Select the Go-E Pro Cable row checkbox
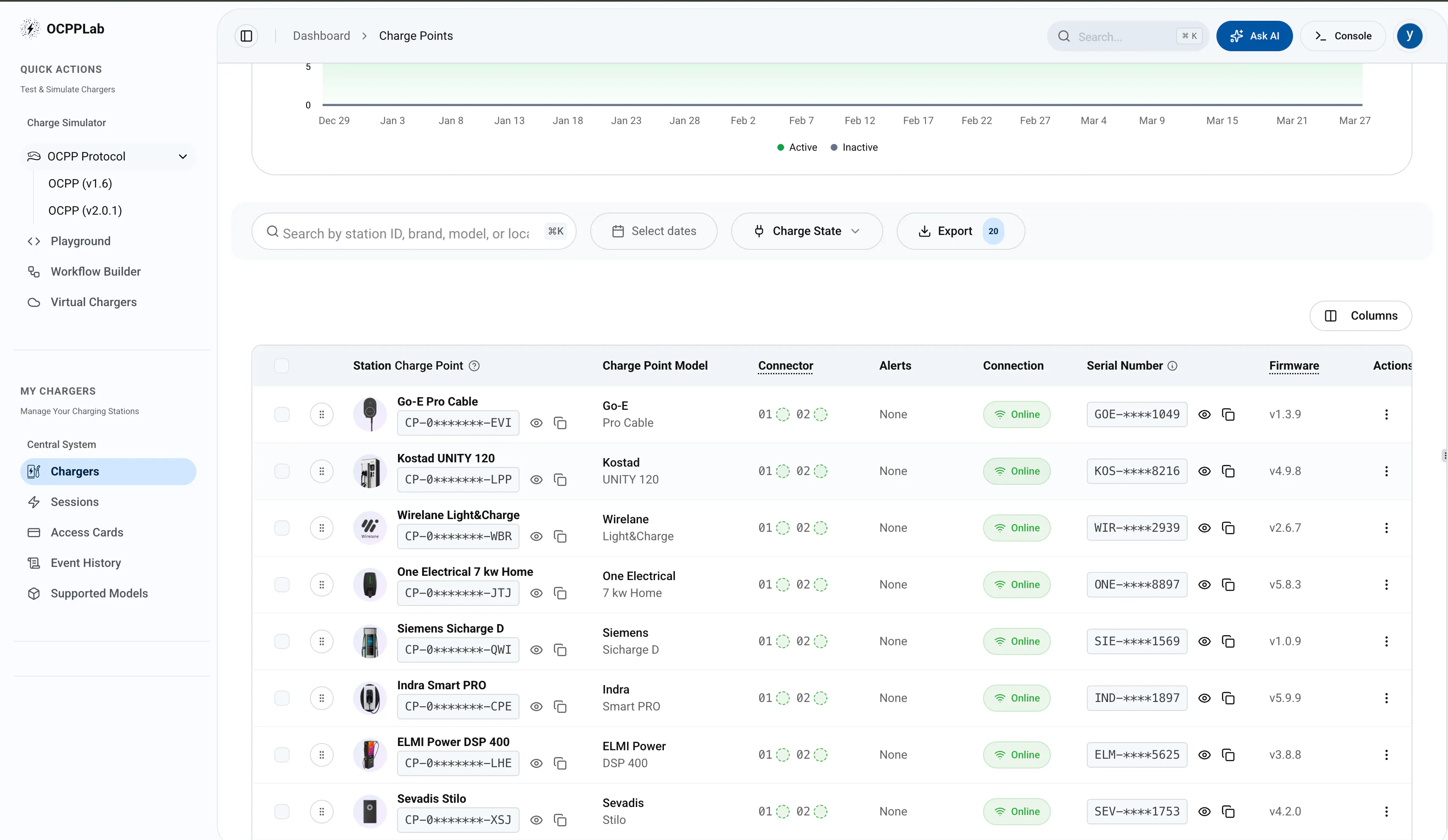1448x840 pixels. click(x=282, y=414)
